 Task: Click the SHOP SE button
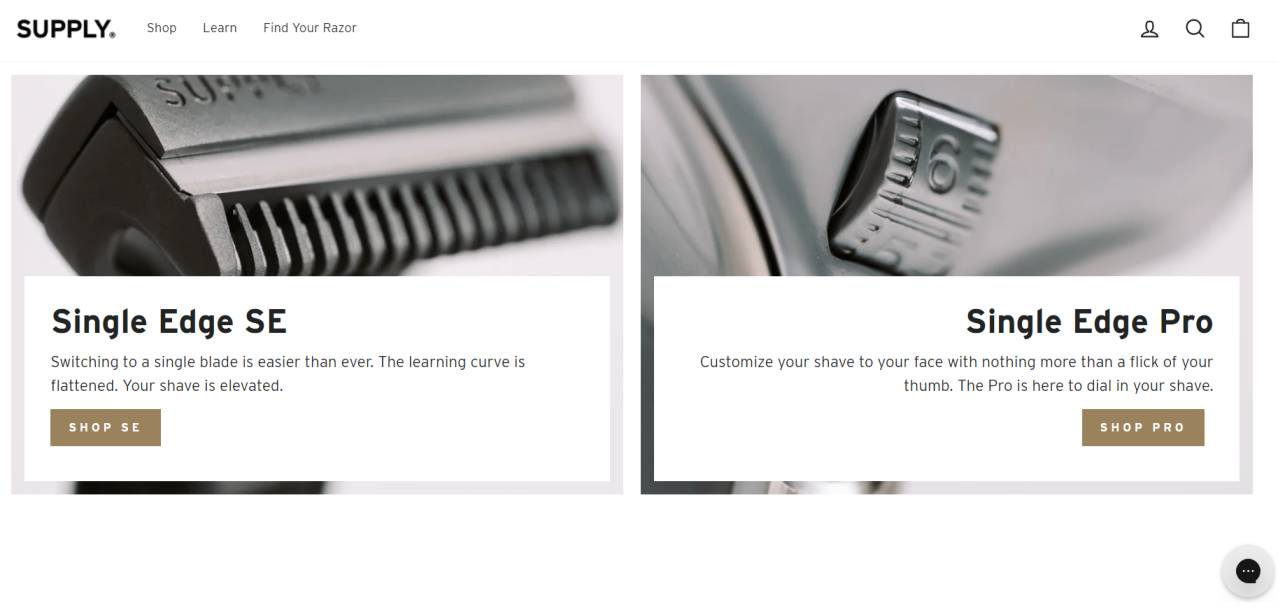[x=105, y=427]
